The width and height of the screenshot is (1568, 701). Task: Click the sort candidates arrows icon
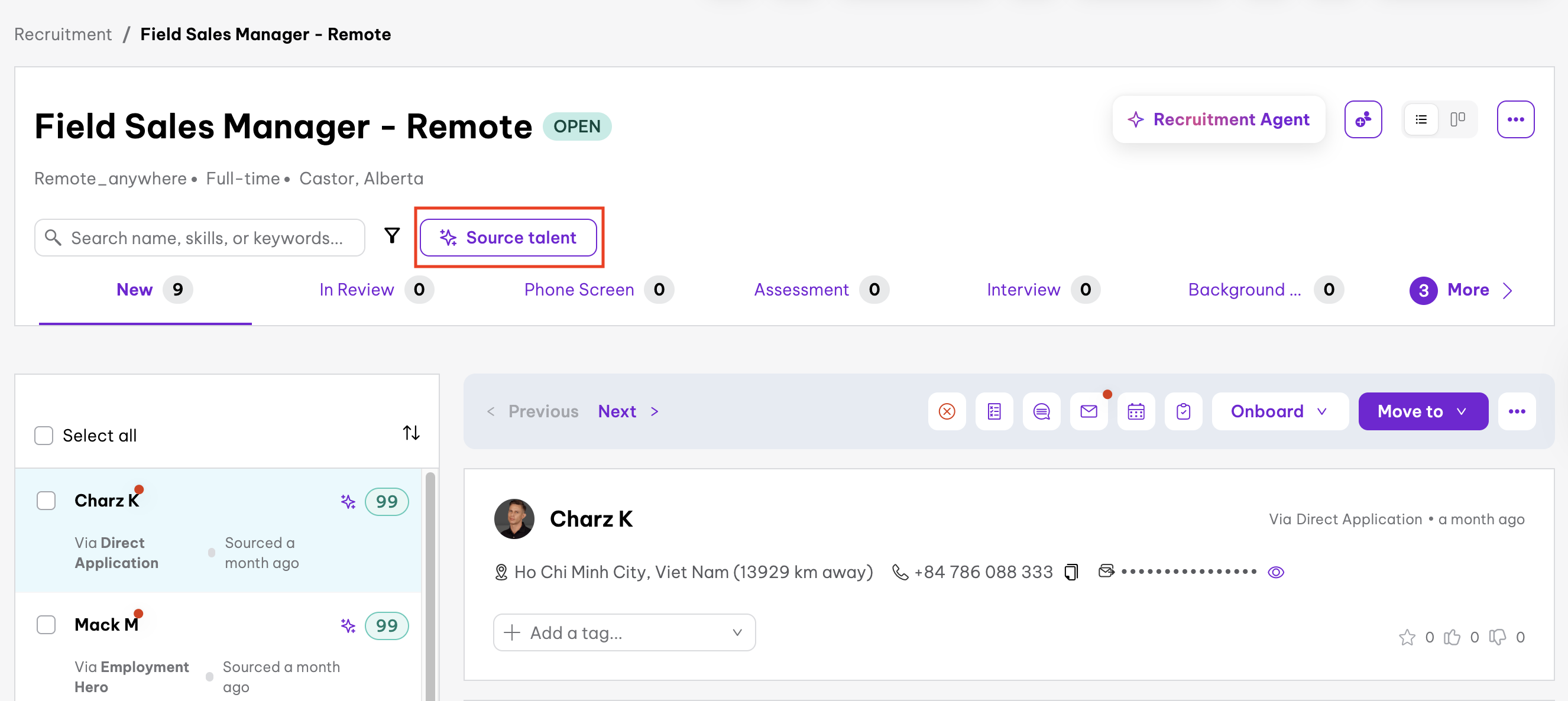point(412,433)
